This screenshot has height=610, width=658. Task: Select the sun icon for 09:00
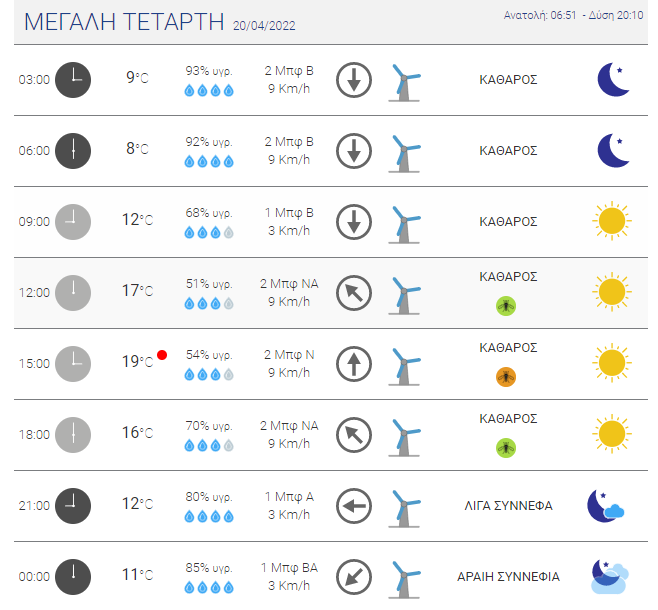pos(612,221)
